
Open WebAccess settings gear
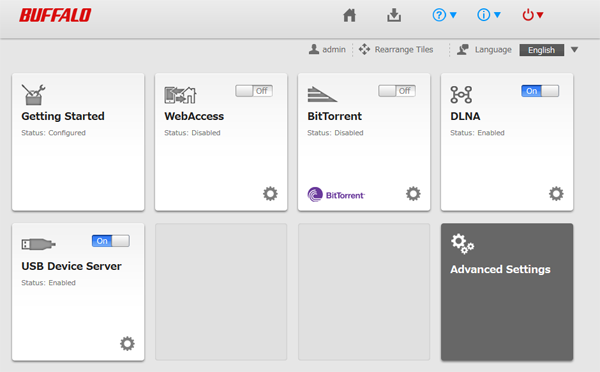pos(270,194)
